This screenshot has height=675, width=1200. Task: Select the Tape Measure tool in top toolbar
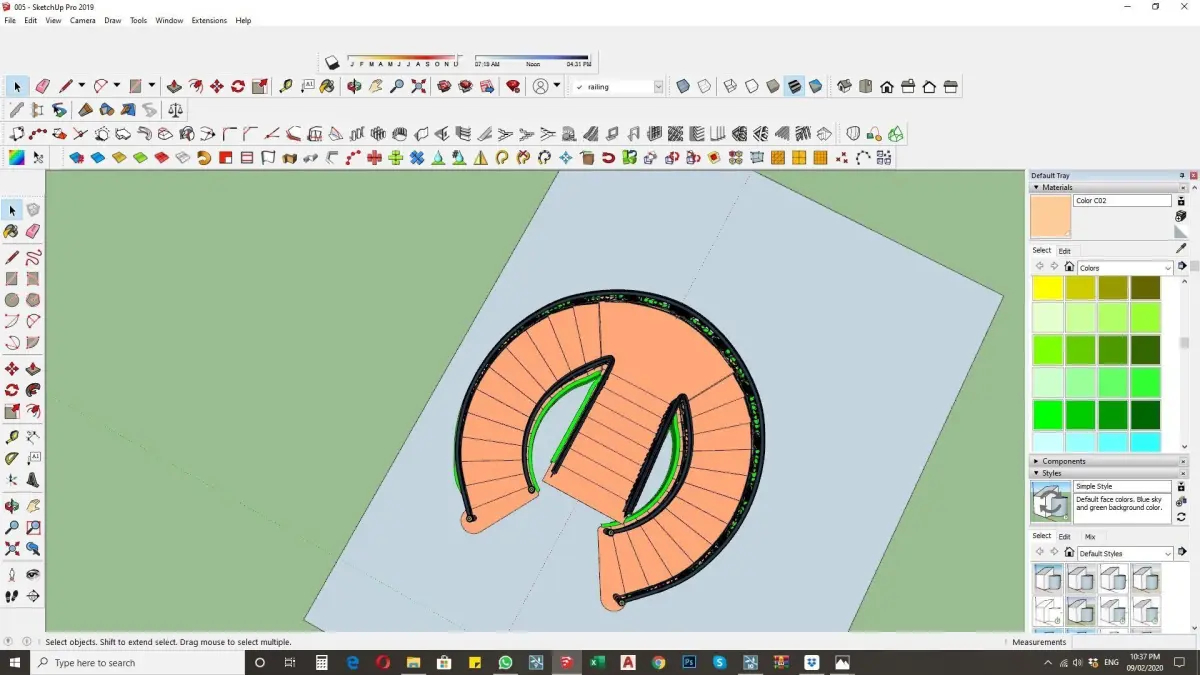286,87
